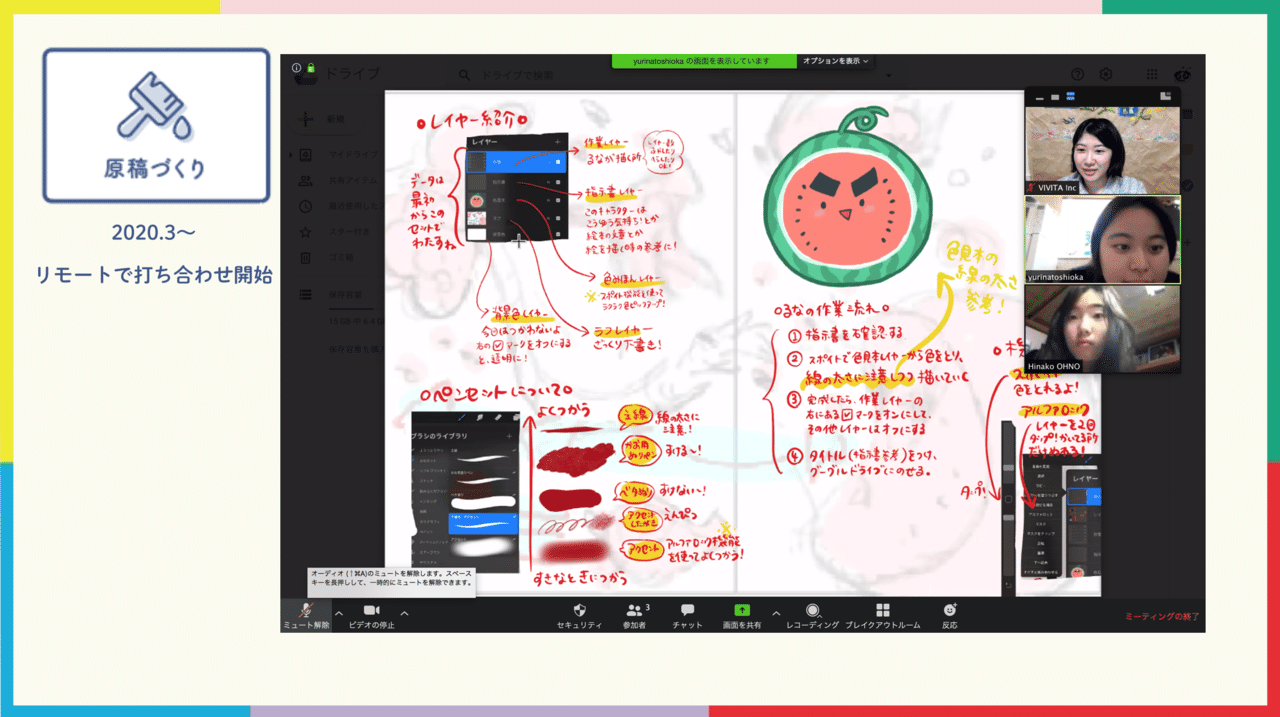Select the VIVITA Inc video thumbnail

[1102, 149]
